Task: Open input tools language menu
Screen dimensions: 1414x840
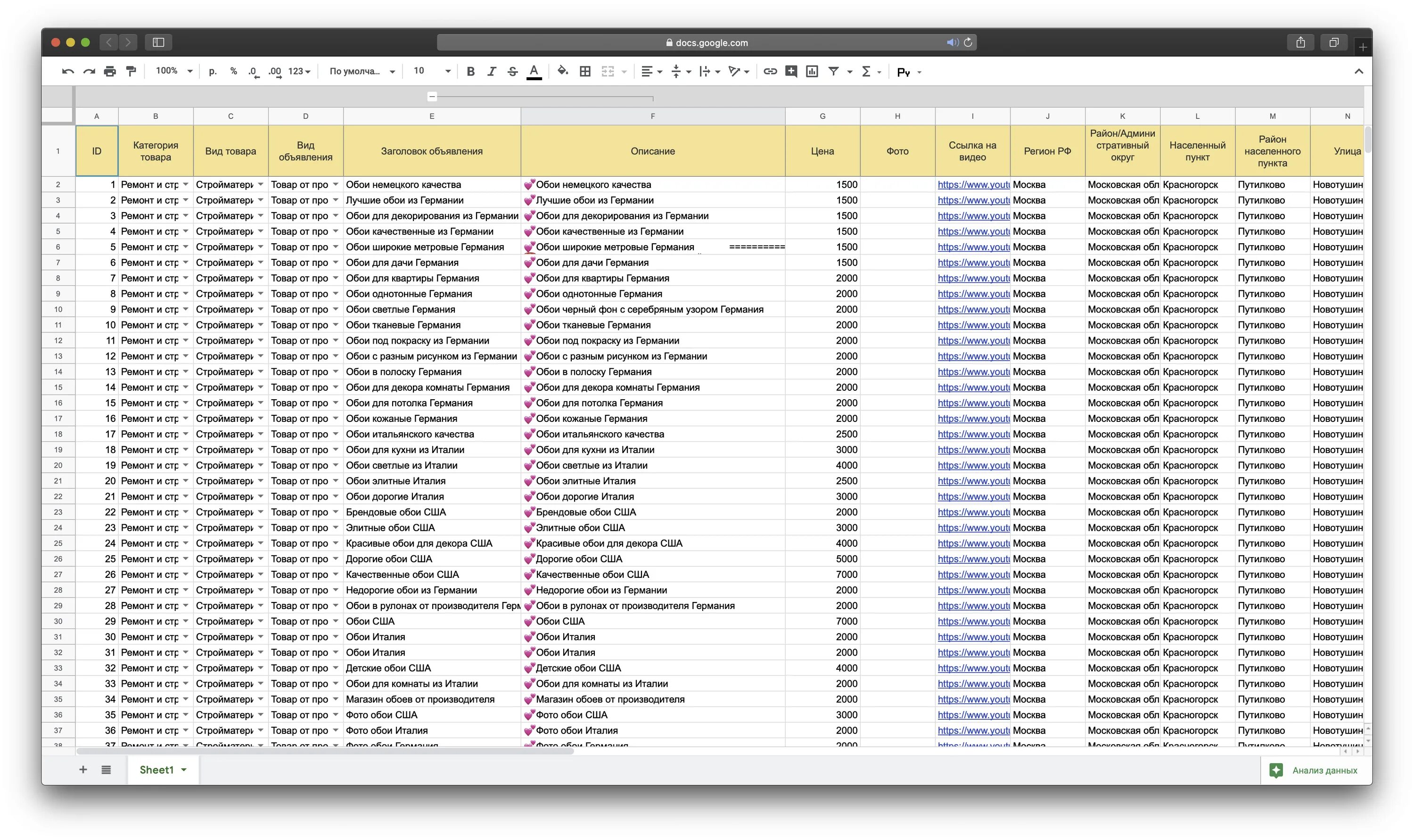Action: point(909,72)
